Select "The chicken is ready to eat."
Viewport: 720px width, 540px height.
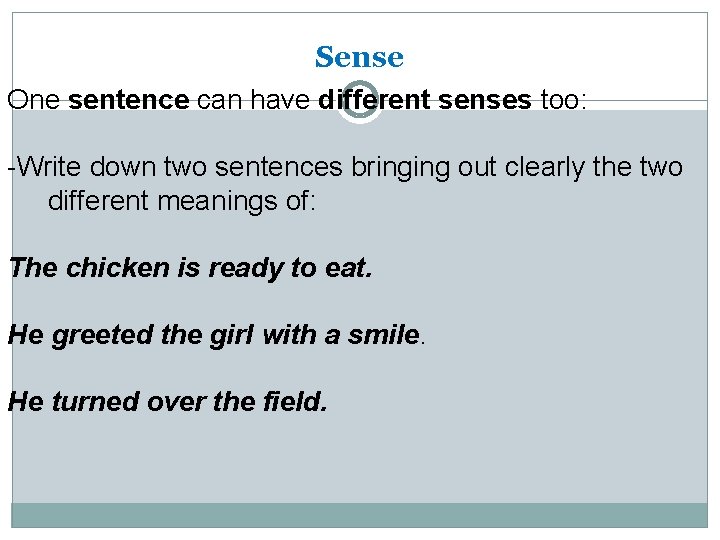(x=190, y=268)
